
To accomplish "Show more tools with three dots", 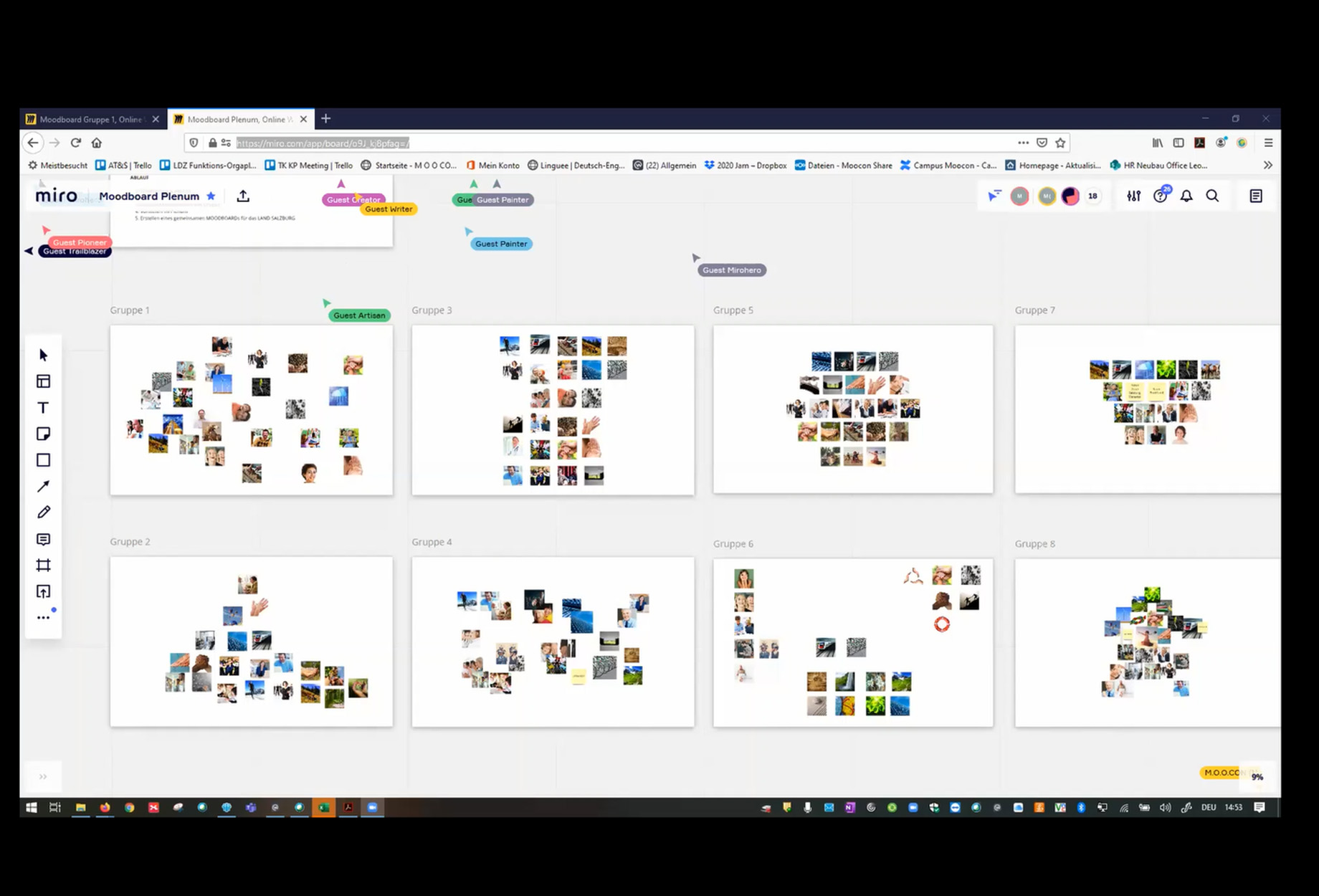I will point(43,617).
